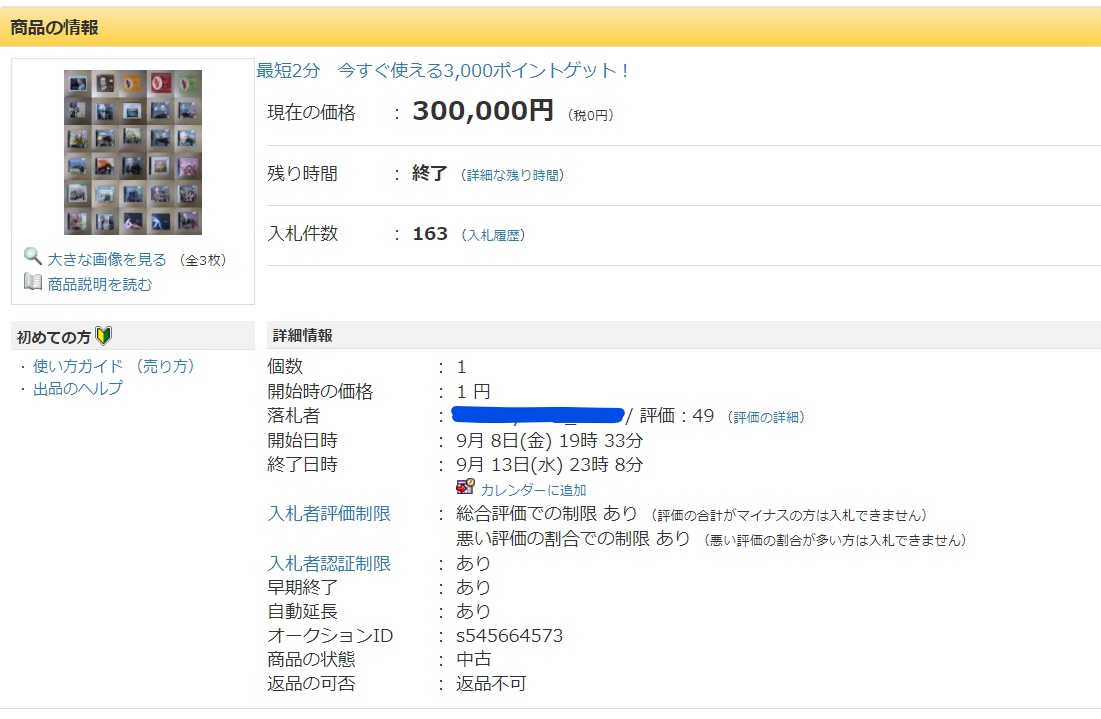1101x719 pixels.
Task: View 評価の詳細 for the winning bidder
Action: 767,417
